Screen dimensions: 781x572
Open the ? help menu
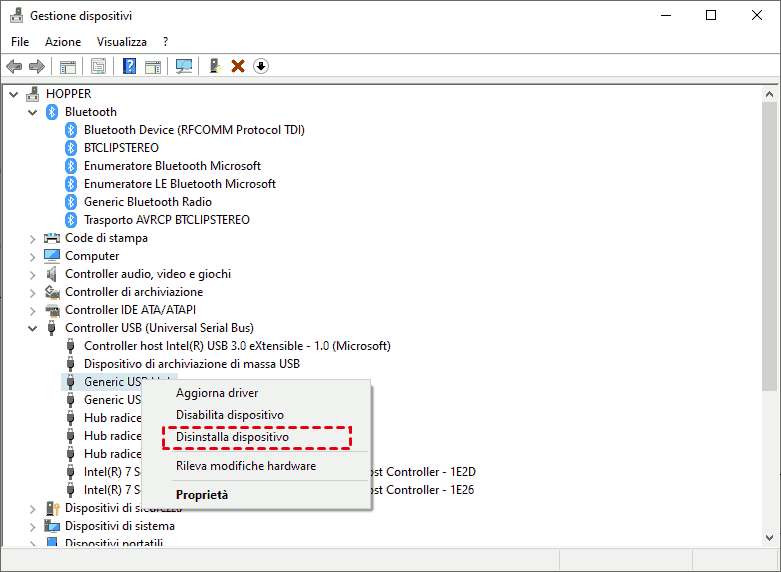(x=165, y=42)
